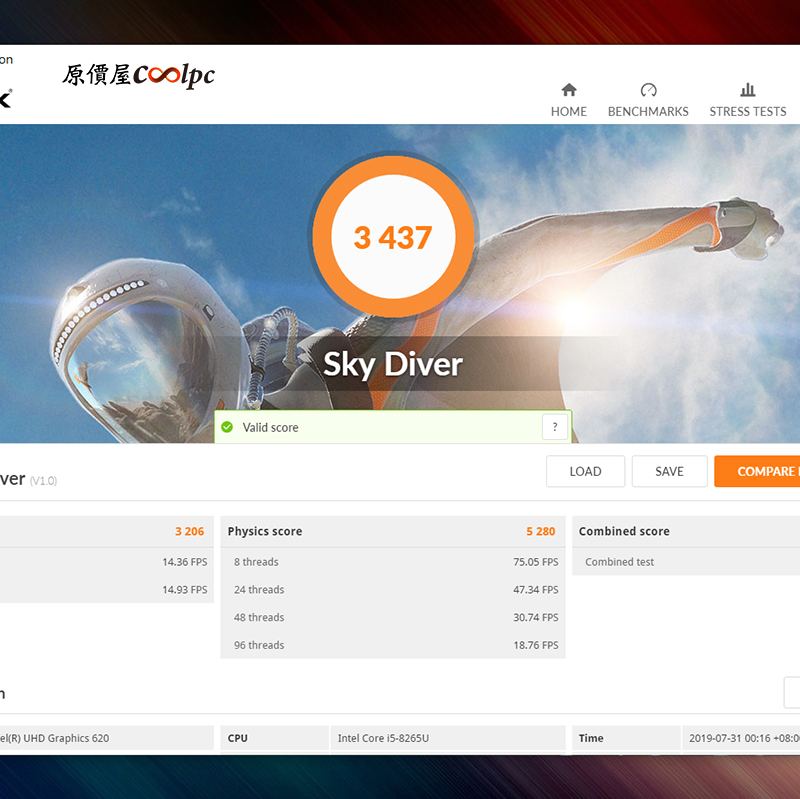Image resolution: width=800 pixels, height=799 pixels.
Task: Click the LOAD button
Action: (585, 471)
